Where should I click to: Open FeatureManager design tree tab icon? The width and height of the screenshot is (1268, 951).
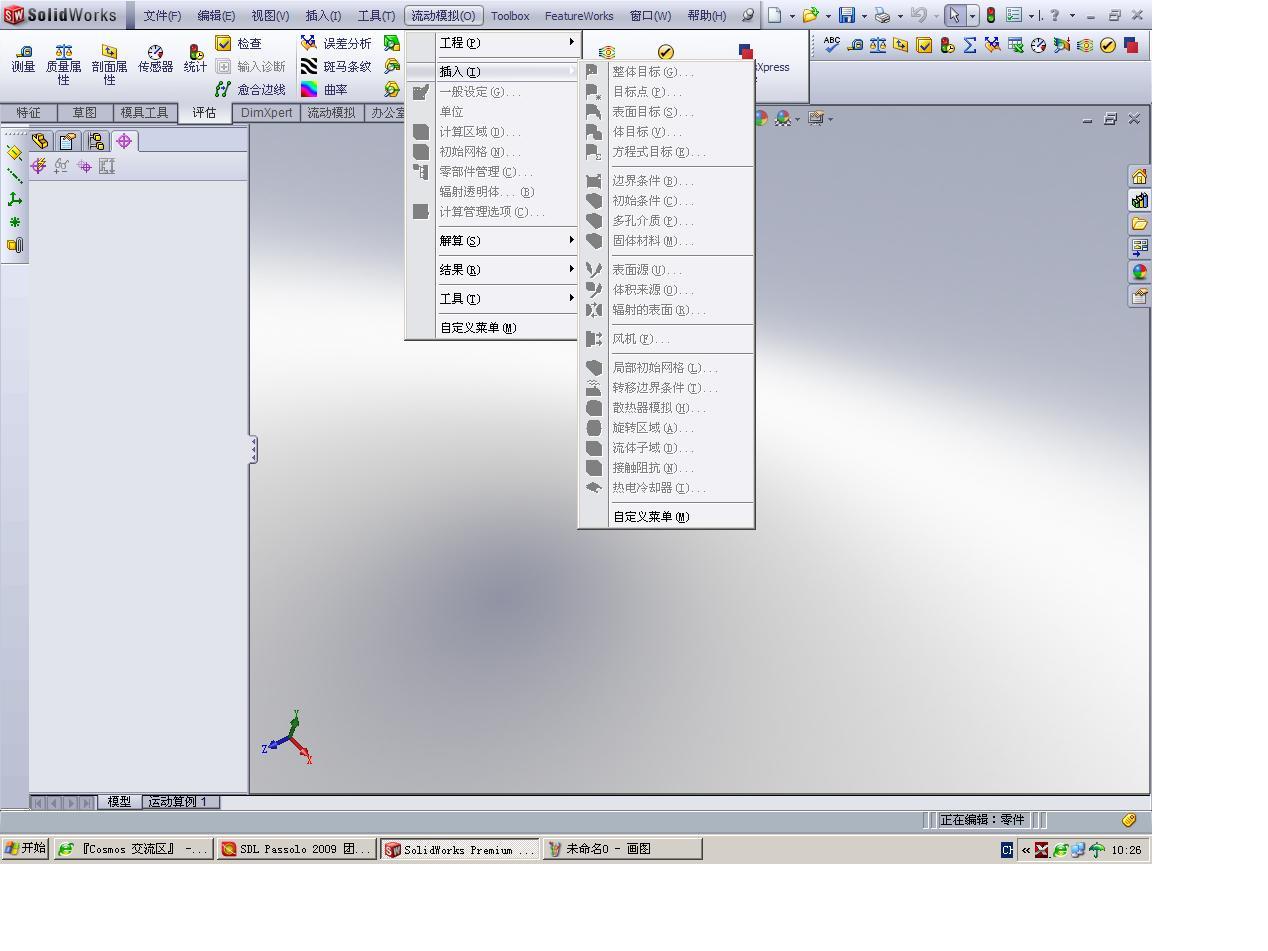point(40,141)
